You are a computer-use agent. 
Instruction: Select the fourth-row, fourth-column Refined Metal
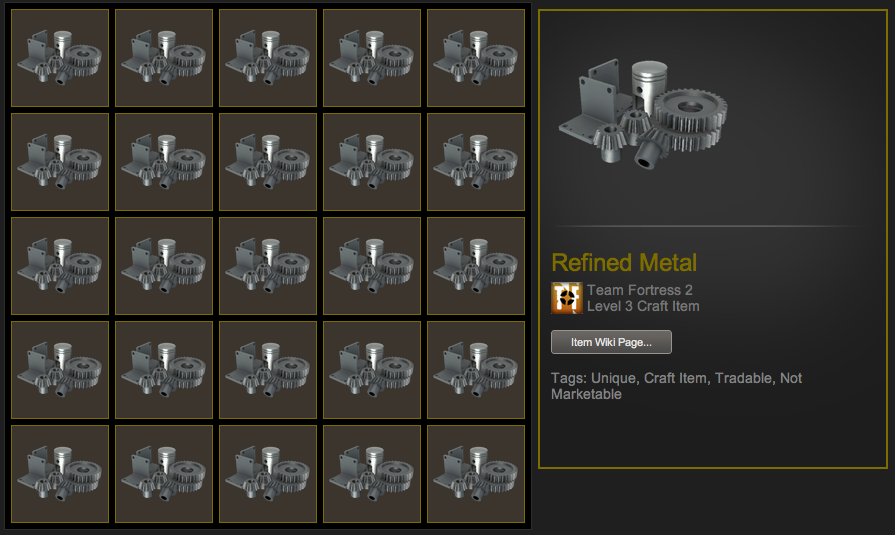[372, 369]
